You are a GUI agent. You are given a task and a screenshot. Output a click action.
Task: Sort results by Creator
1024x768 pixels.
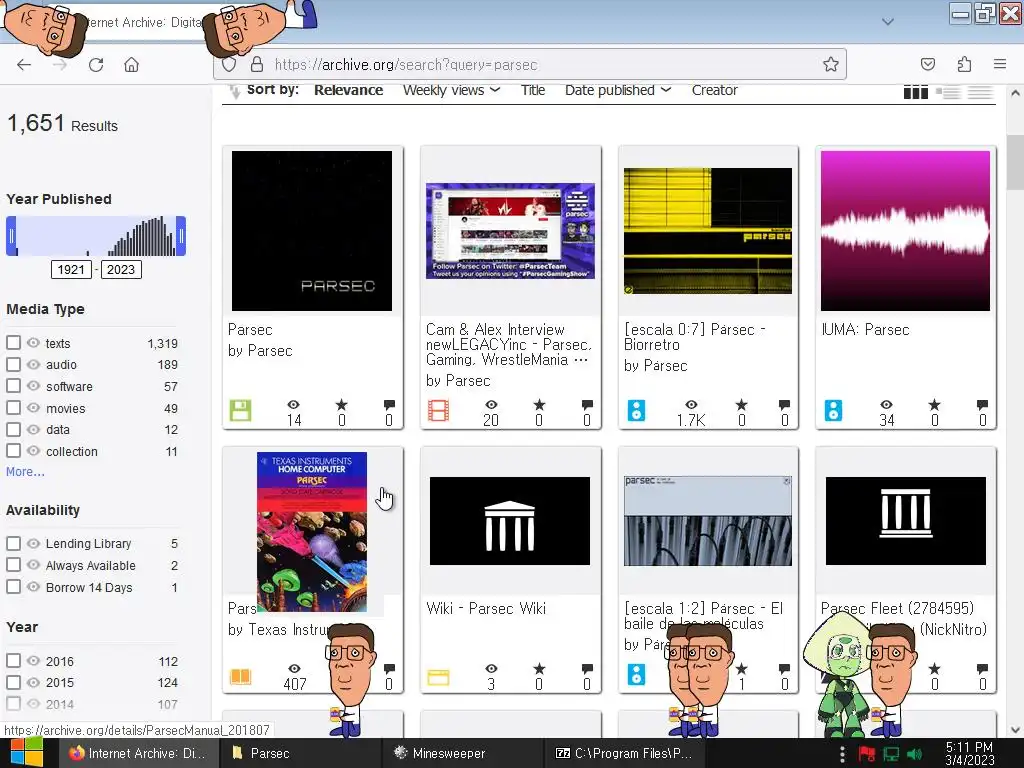coord(714,90)
